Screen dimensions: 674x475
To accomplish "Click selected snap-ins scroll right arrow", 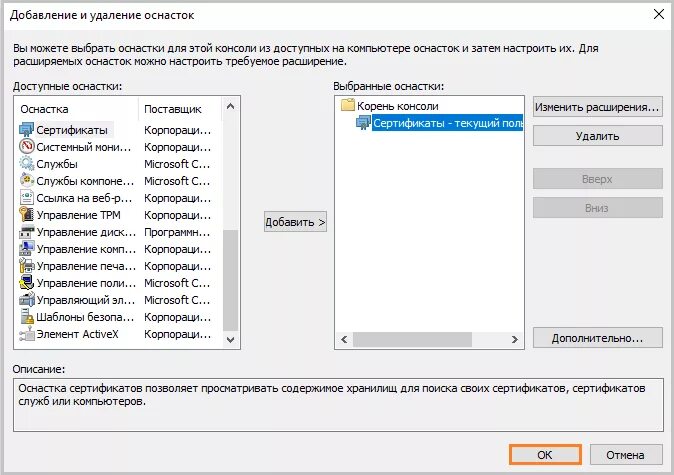I will click(515, 340).
